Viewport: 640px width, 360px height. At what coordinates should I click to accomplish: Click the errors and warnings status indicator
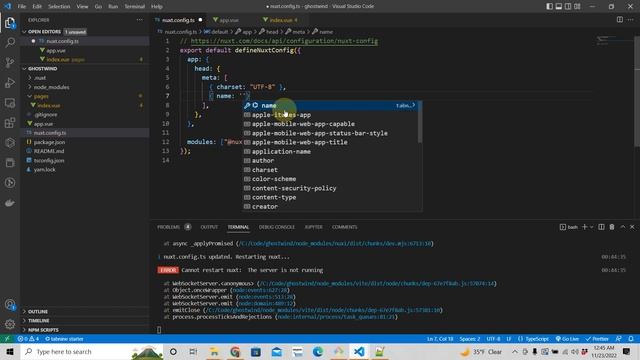(x=28, y=339)
